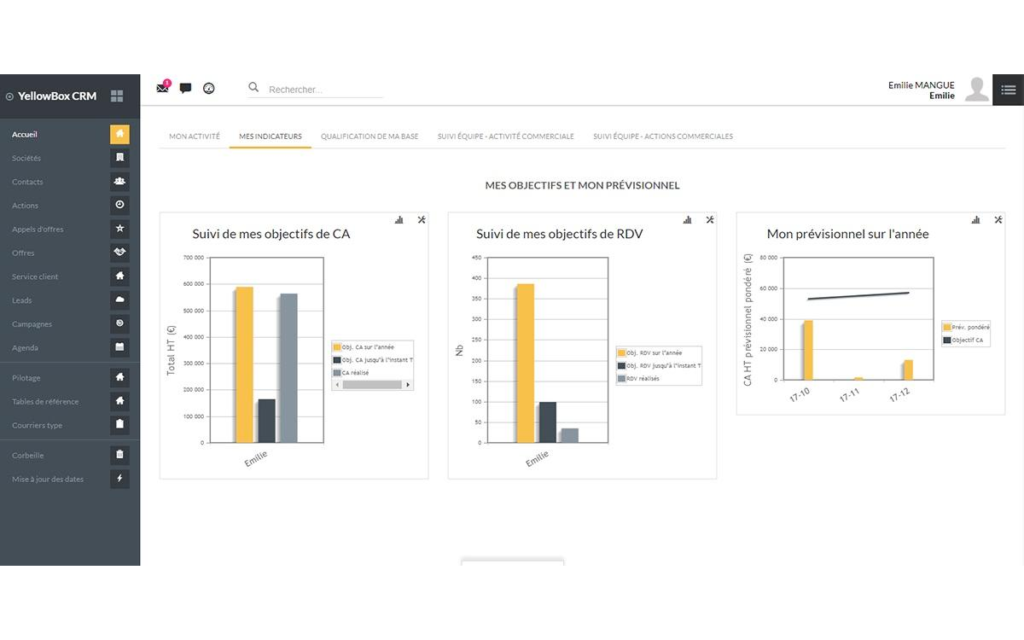Open Offres in the sidebar
1024x640 pixels.
pyautogui.click(x=23, y=253)
